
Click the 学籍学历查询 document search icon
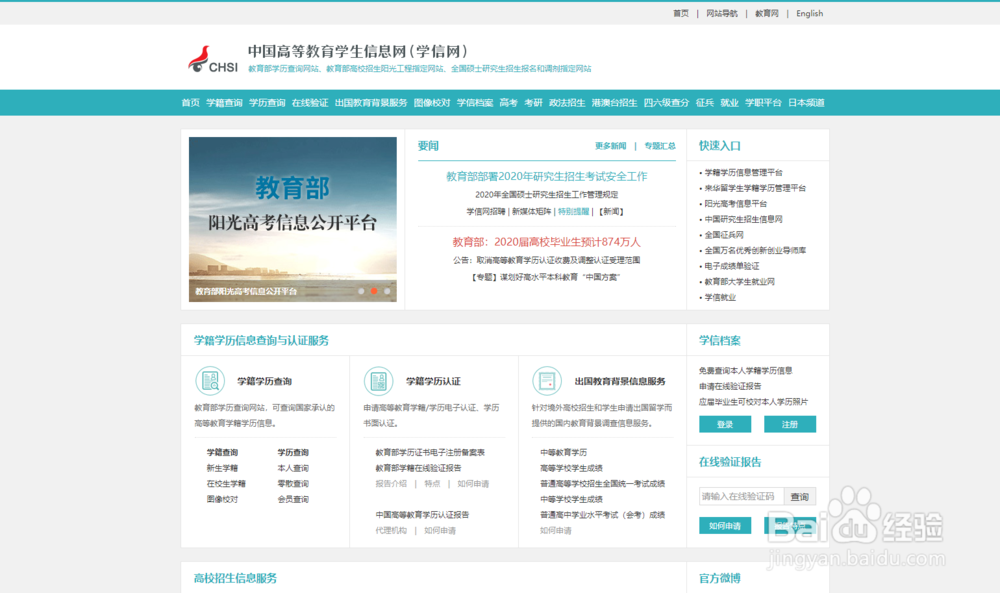click(x=210, y=381)
